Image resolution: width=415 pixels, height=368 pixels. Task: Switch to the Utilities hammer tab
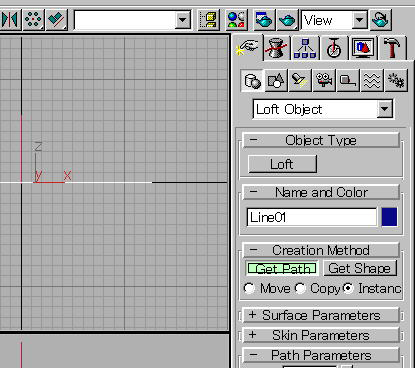(x=392, y=48)
